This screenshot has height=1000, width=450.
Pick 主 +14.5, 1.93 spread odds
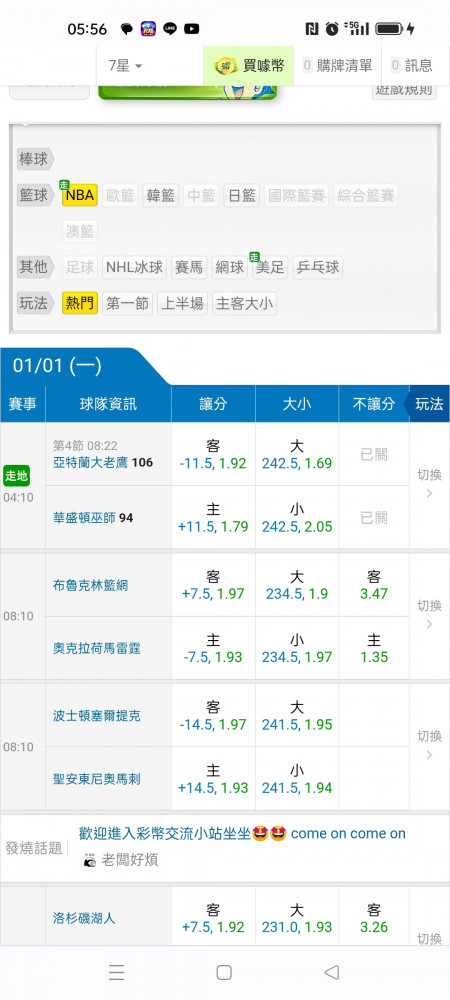[x=213, y=779]
